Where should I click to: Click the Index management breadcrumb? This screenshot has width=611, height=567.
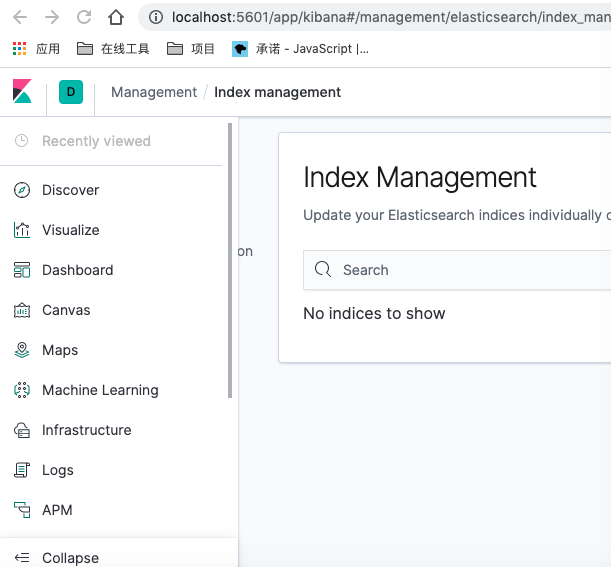277,92
